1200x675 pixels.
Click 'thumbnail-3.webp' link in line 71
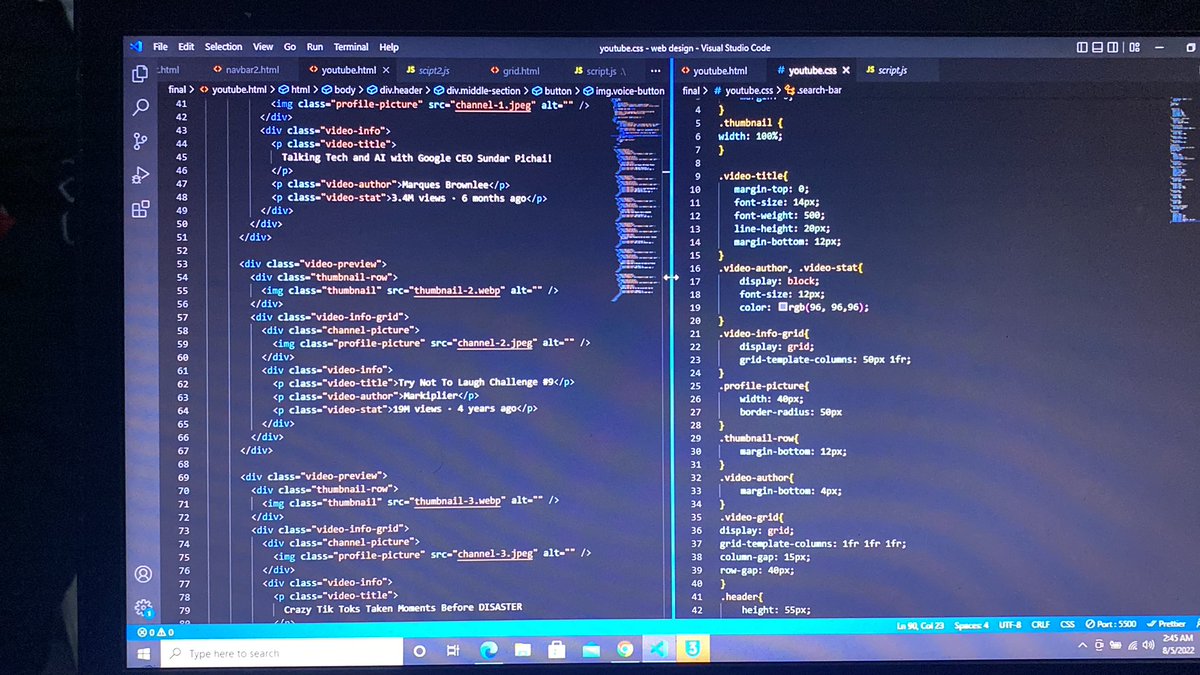click(x=459, y=502)
